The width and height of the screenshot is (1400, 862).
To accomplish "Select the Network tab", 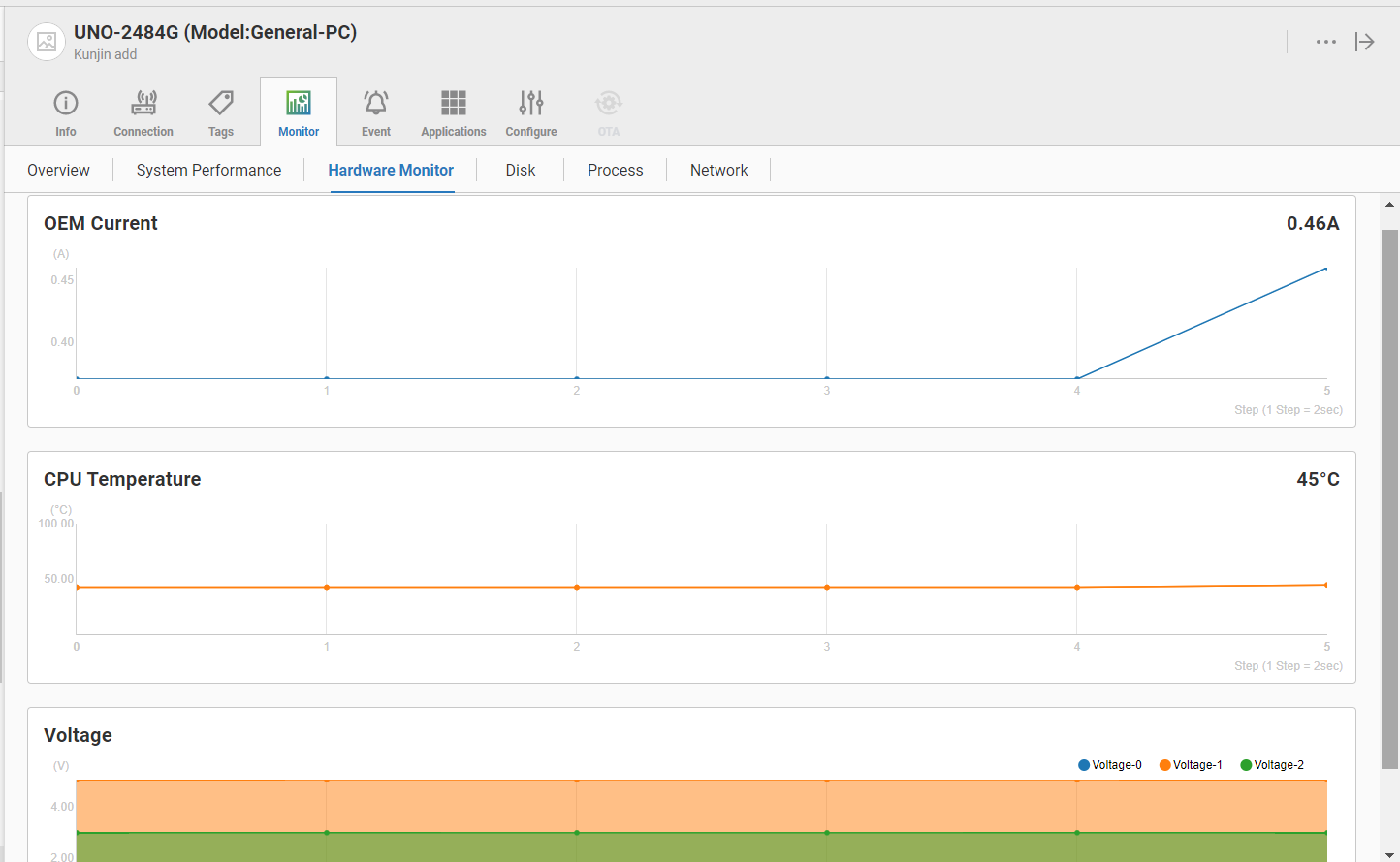I will pos(718,171).
